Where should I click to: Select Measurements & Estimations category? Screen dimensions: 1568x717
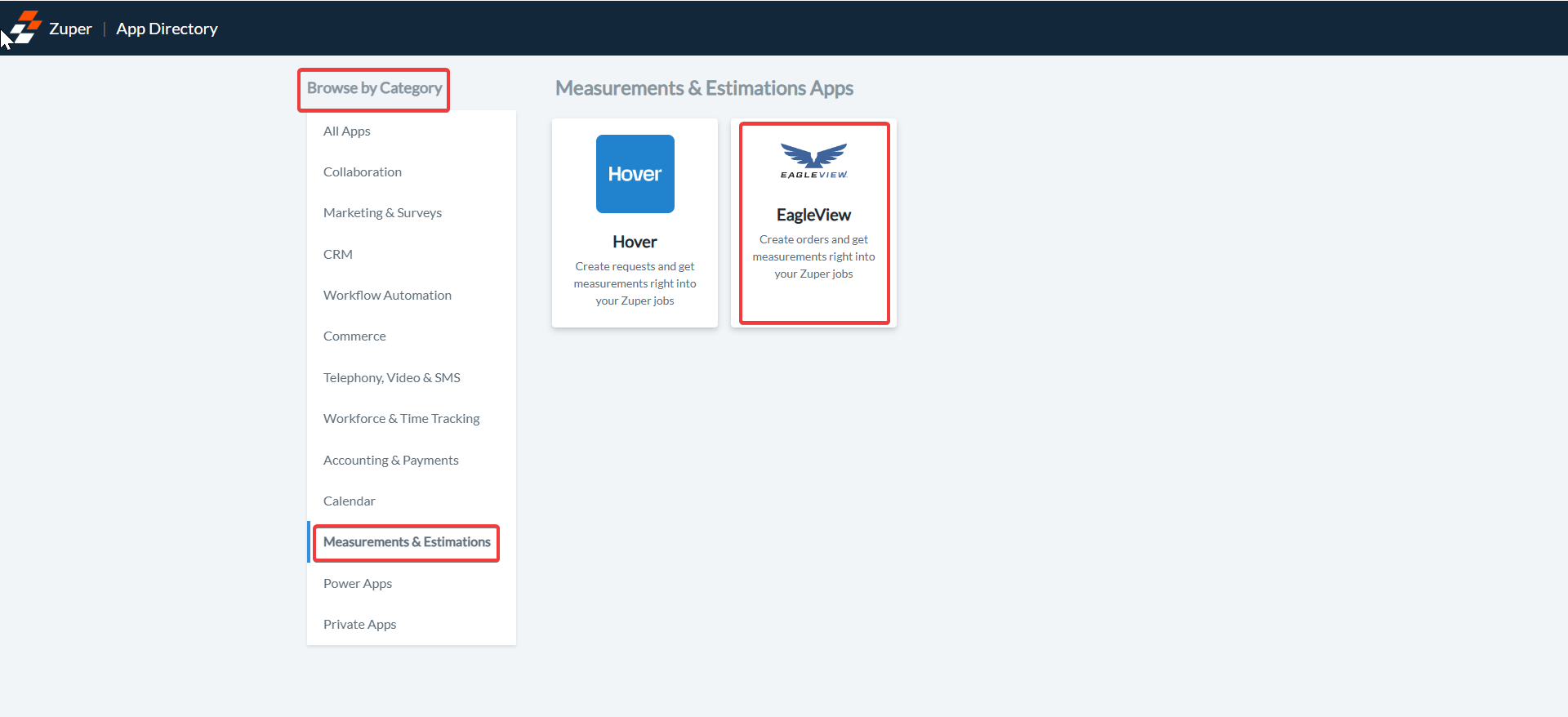pos(412,542)
